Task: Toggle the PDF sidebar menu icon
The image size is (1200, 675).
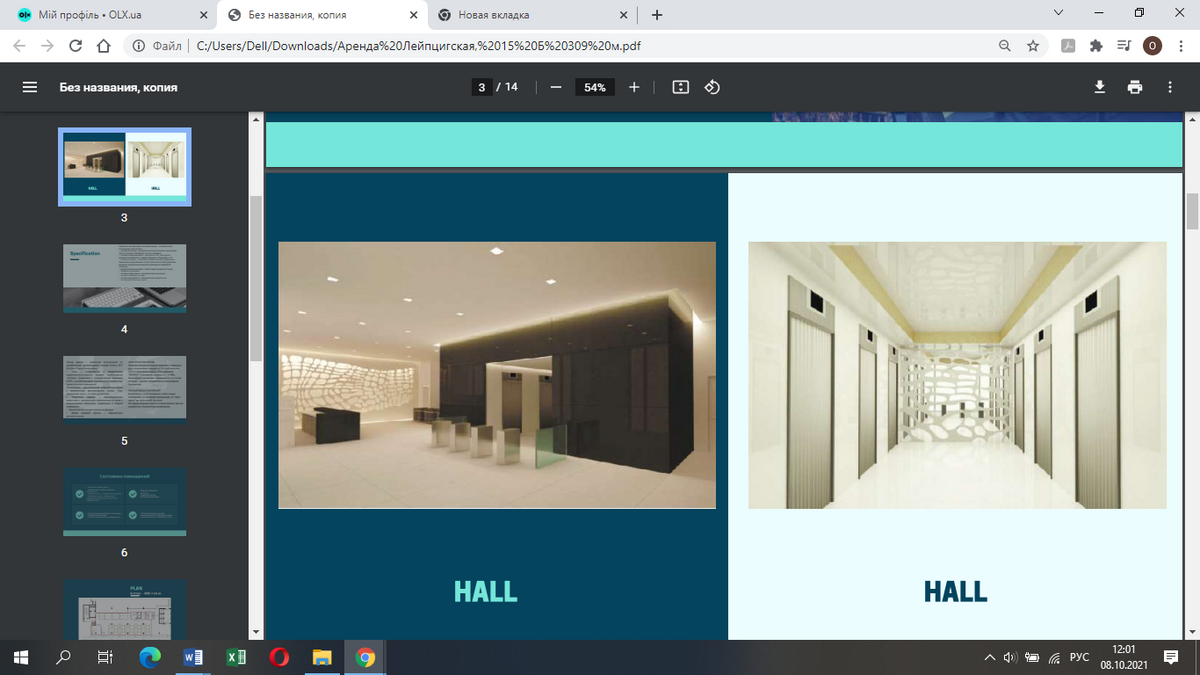Action: click(x=30, y=87)
